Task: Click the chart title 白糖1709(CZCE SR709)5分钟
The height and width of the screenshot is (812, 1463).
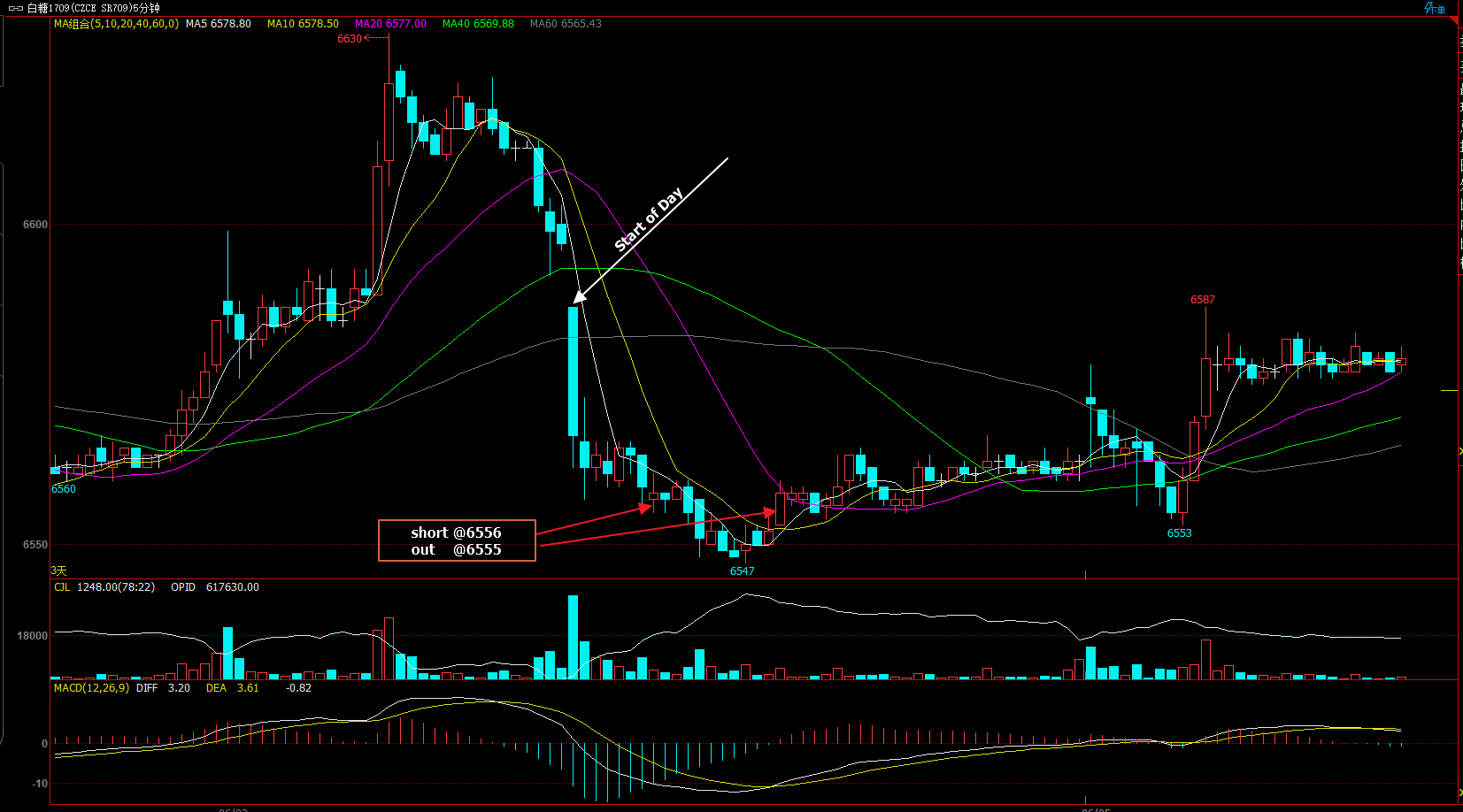Action: coord(94,8)
